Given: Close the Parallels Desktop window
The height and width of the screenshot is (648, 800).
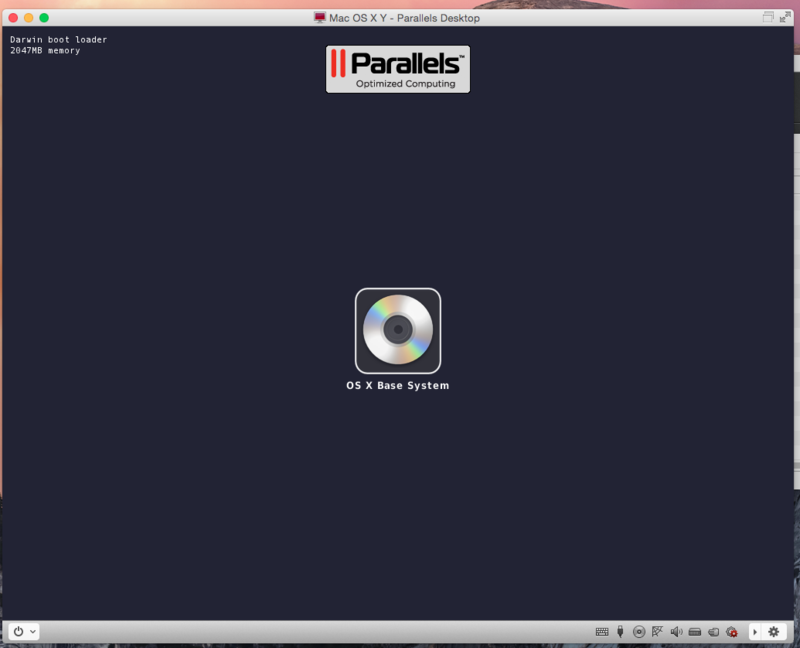Looking at the screenshot, I should pos(13,18).
